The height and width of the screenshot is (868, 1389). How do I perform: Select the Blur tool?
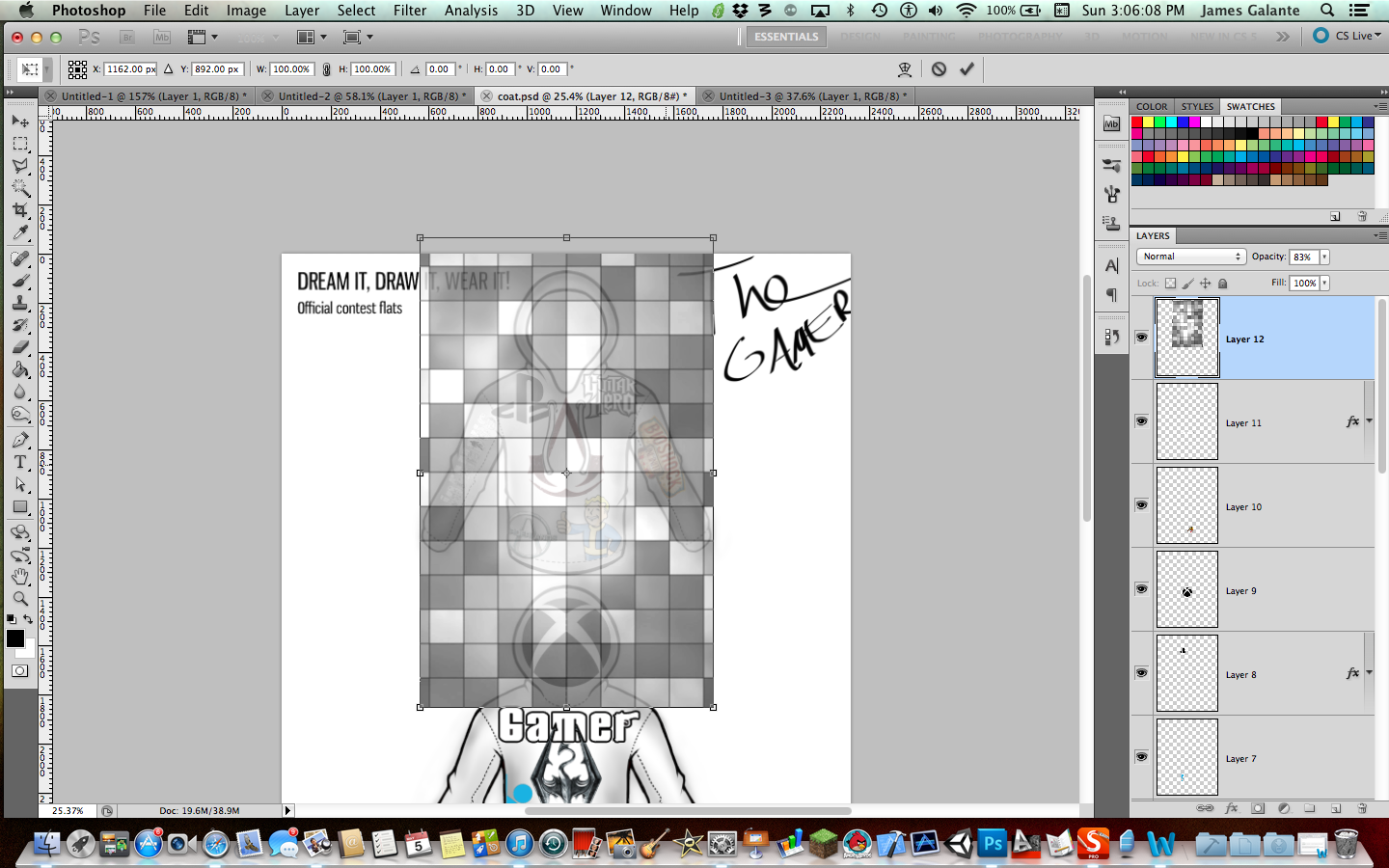[x=20, y=392]
